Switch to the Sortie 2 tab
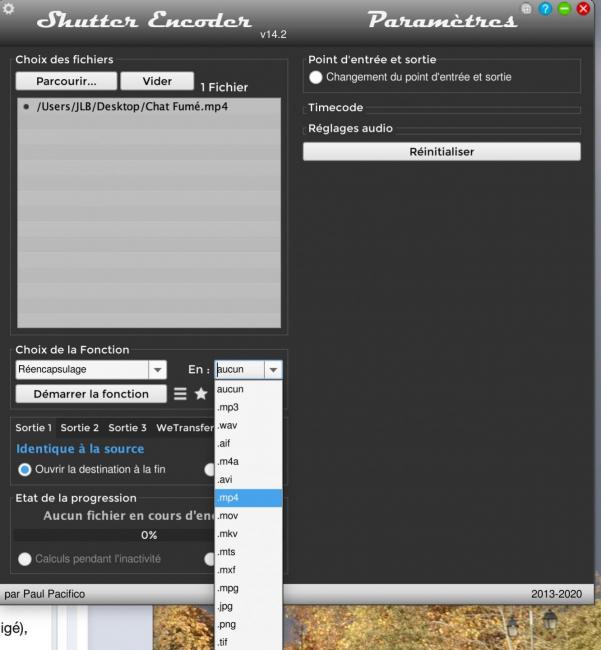This screenshot has width=601, height=650. pyautogui.click(x=81, y=428)
